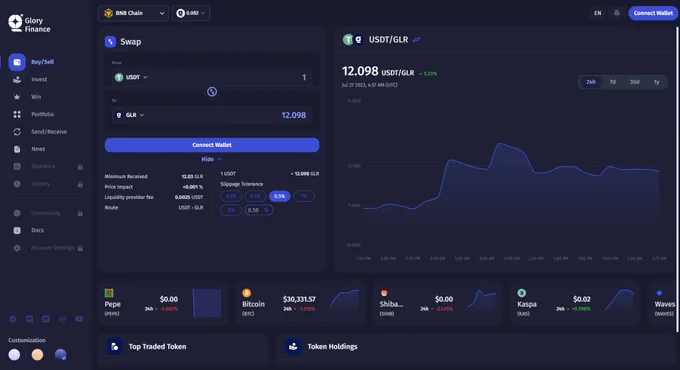Click the Win crown icon
This screenshot has height=370, width=680.
(x=17, y=97)
